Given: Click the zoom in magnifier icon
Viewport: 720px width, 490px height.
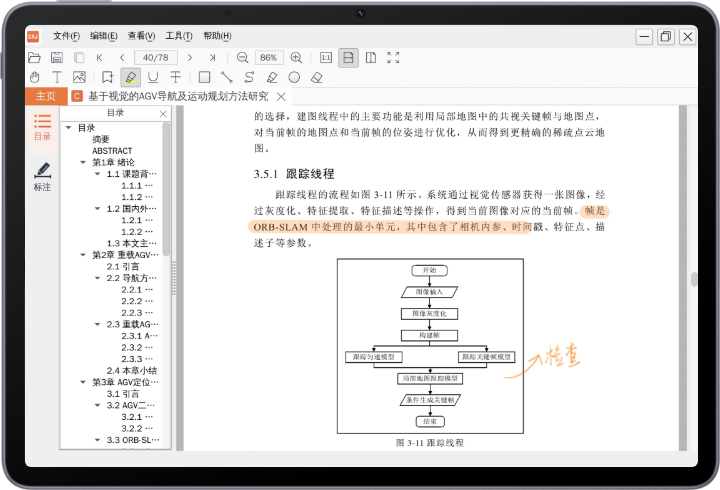Looking at the screenshot, I should (296, 58).
